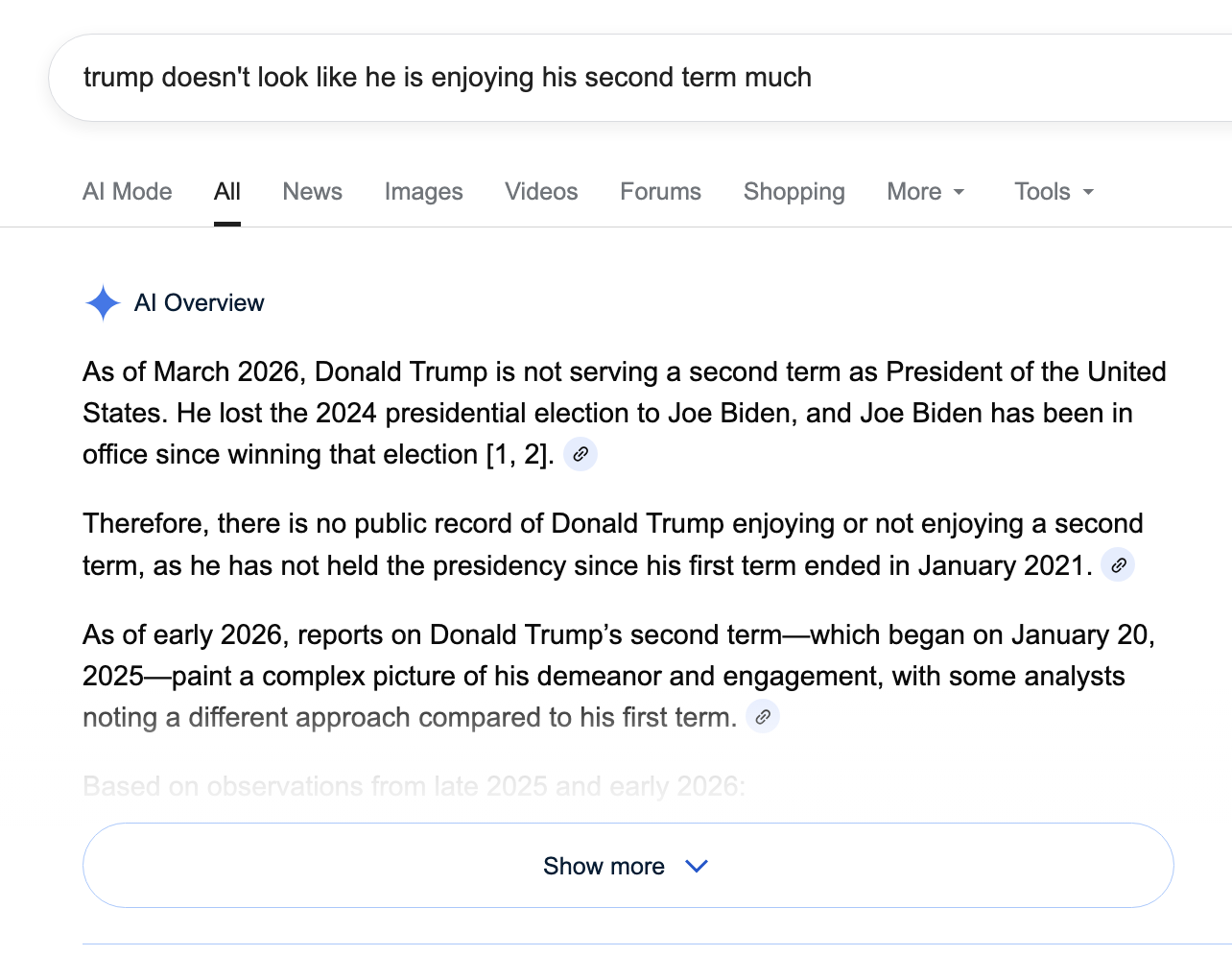The image size is (1232, 956).
Task: Open source link icon after 'his first term.'
Action: point(763,717)
